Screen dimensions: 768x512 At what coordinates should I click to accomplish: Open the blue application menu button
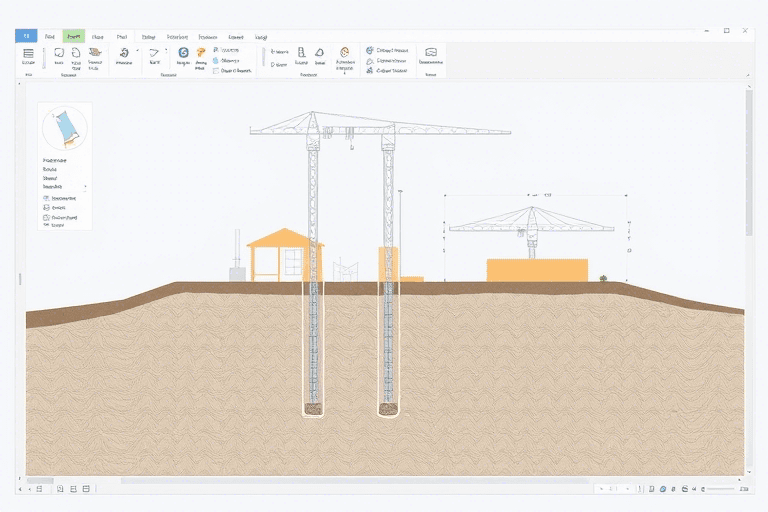[26, 36]
